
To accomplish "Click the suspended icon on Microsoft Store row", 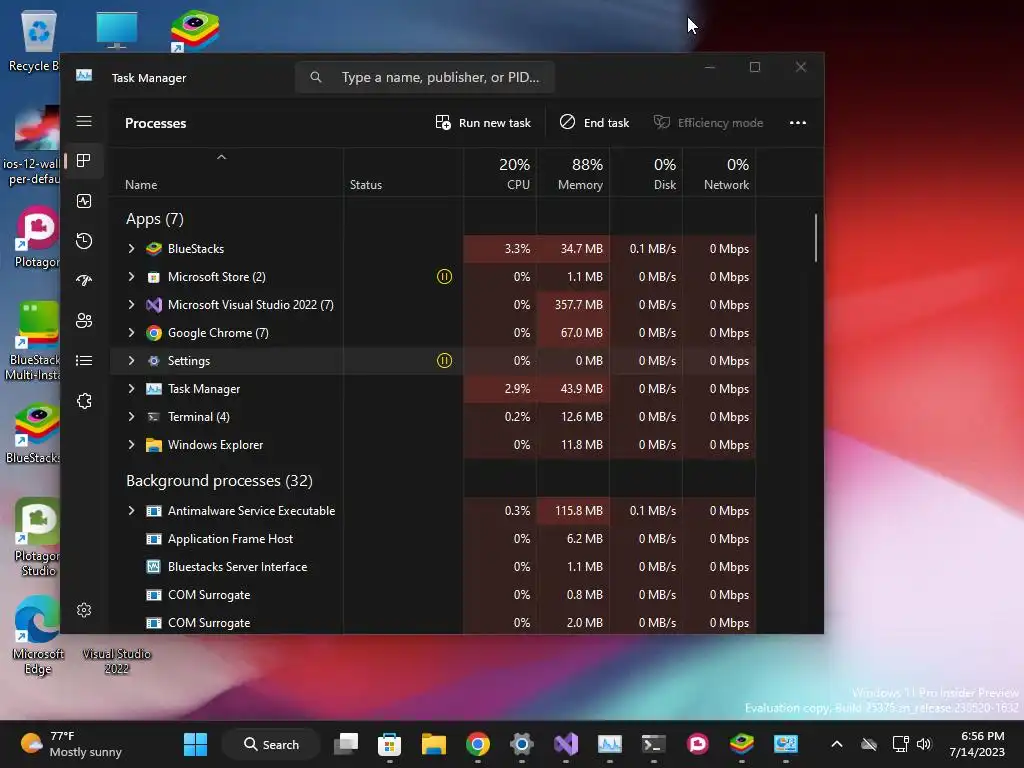I will tap(444, 277).
